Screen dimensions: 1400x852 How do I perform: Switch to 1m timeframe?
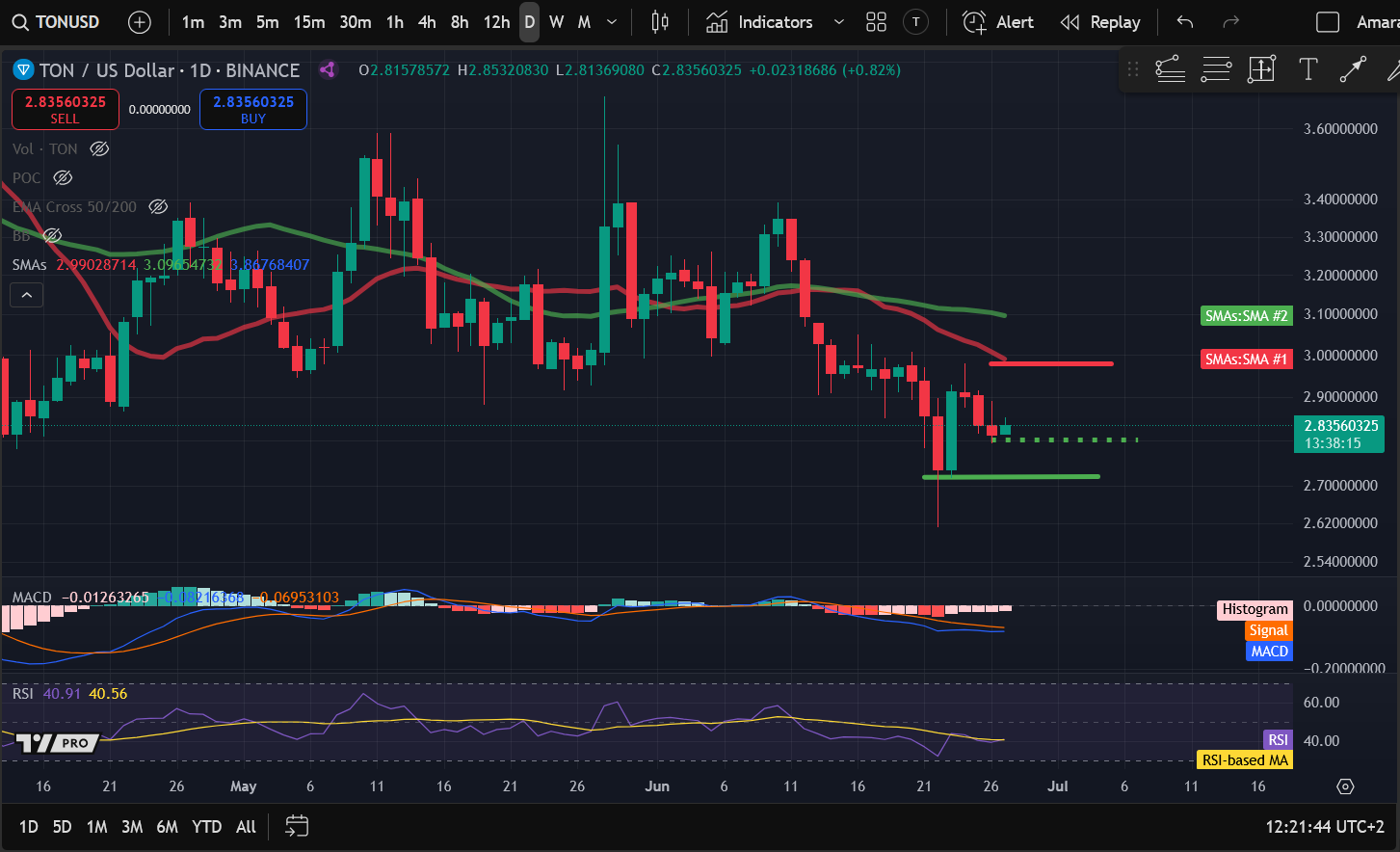pos(193,22)
